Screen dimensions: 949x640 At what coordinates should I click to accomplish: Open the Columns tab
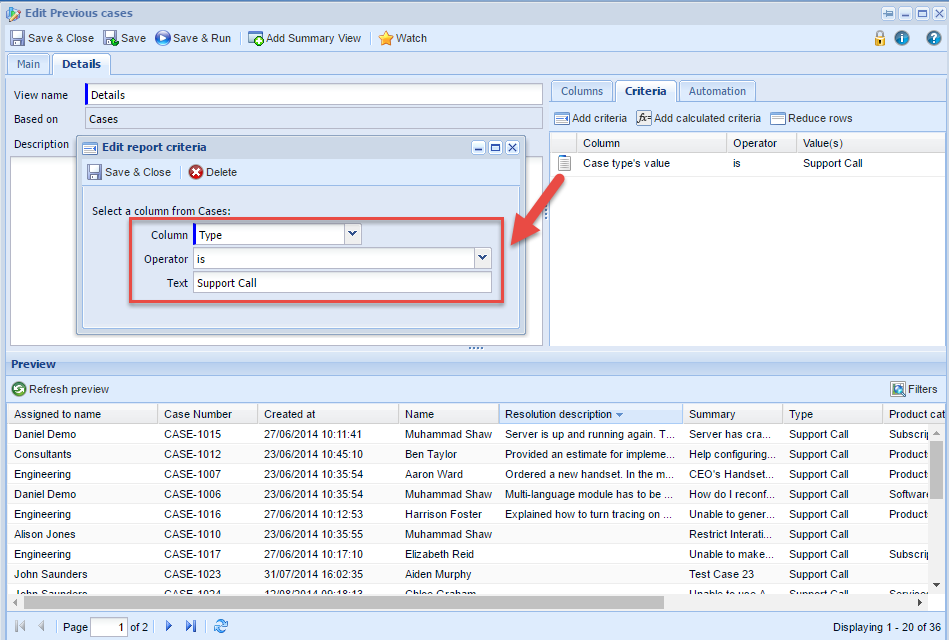582,91
